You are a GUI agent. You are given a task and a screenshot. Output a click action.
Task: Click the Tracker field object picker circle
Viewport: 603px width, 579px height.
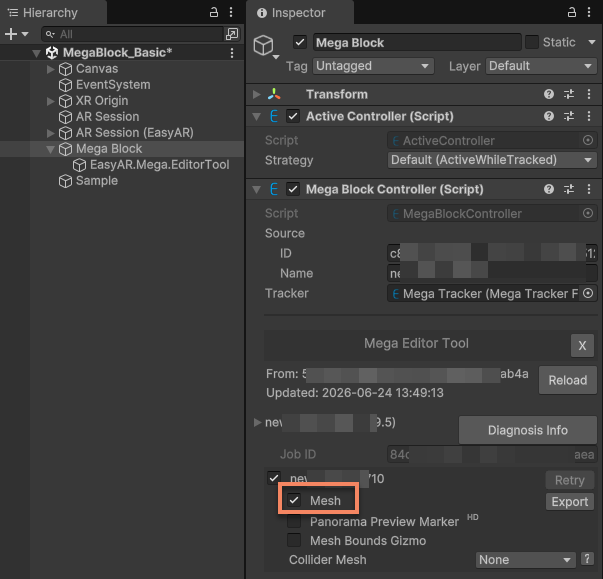588,293
